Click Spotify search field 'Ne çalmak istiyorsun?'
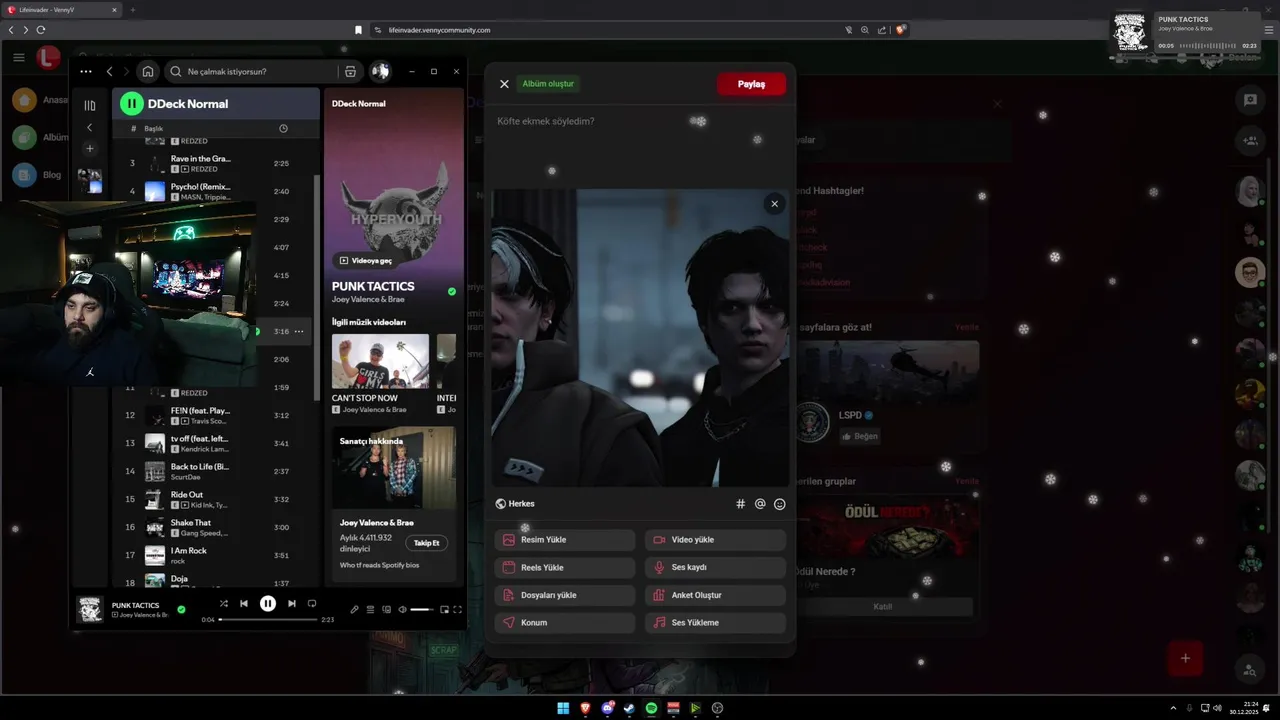Viewport: 1280px width, 720px height. coord(250,71)
